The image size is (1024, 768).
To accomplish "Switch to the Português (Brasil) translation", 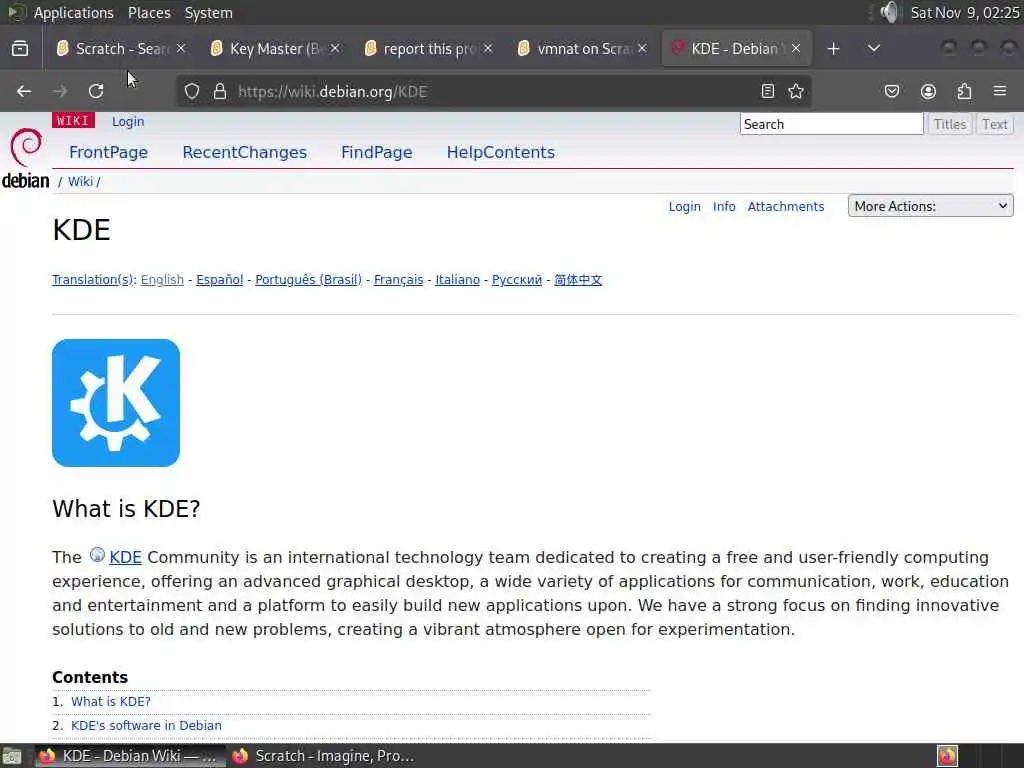I will (308, 280).
